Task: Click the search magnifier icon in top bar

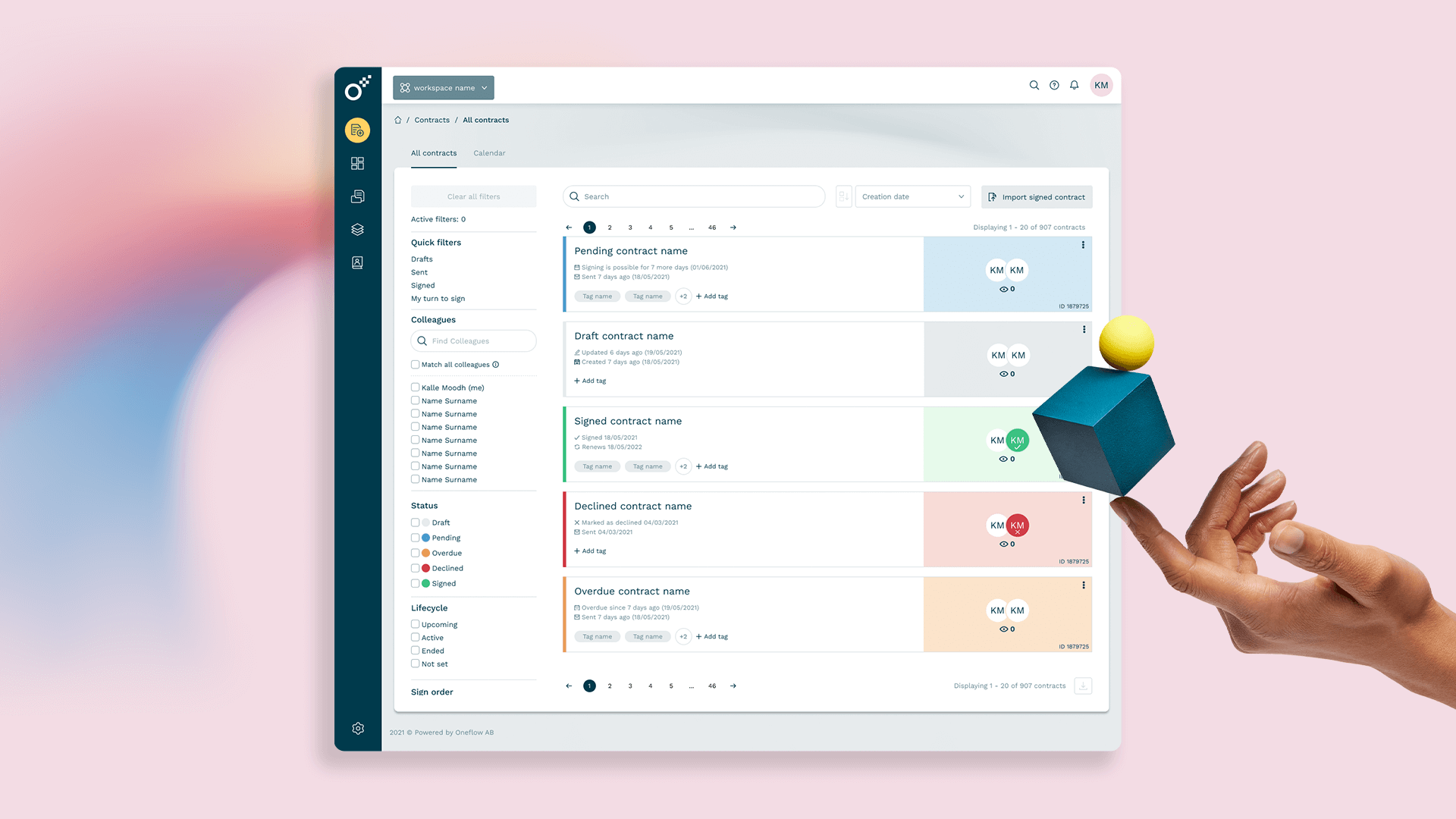Action: click(1033, 85)
